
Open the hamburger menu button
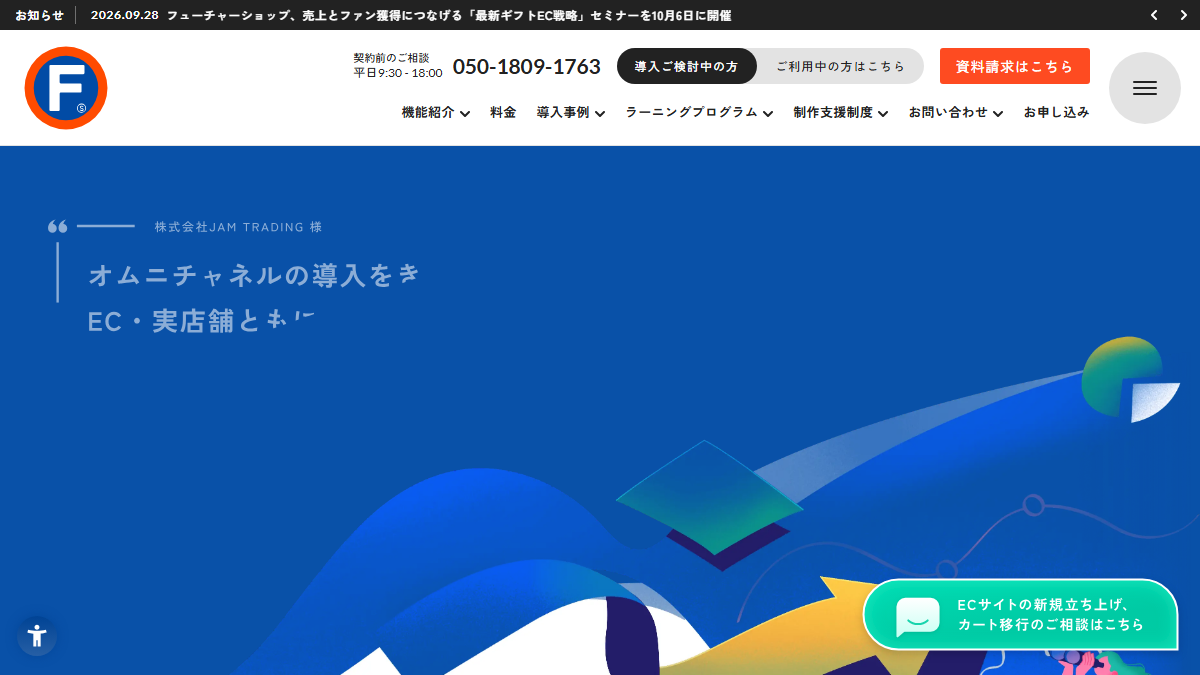pyautogui.click(x=1145, y=88)
